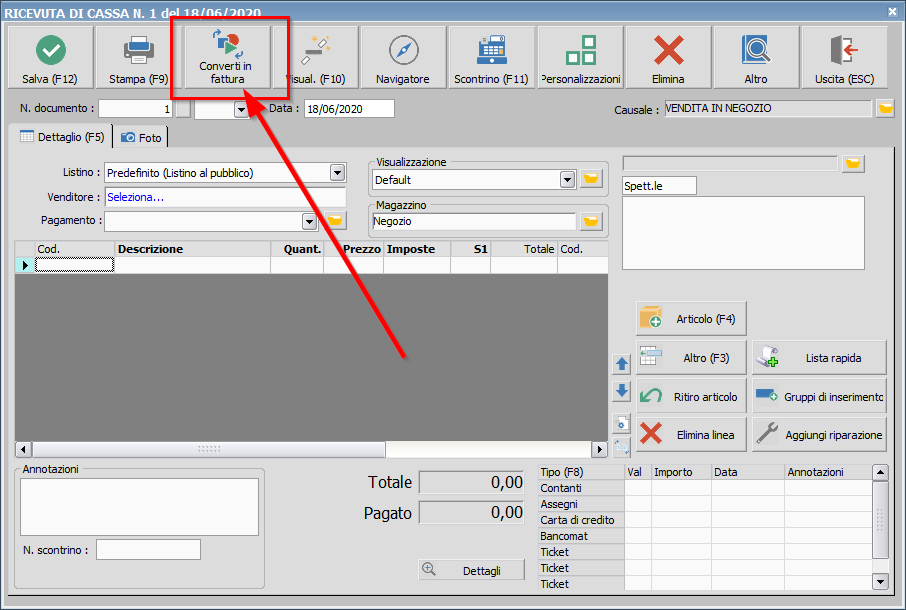Click the Venditore Seleziona... field
The width and height of the screenshot is (906, 610).
point(225,197)
